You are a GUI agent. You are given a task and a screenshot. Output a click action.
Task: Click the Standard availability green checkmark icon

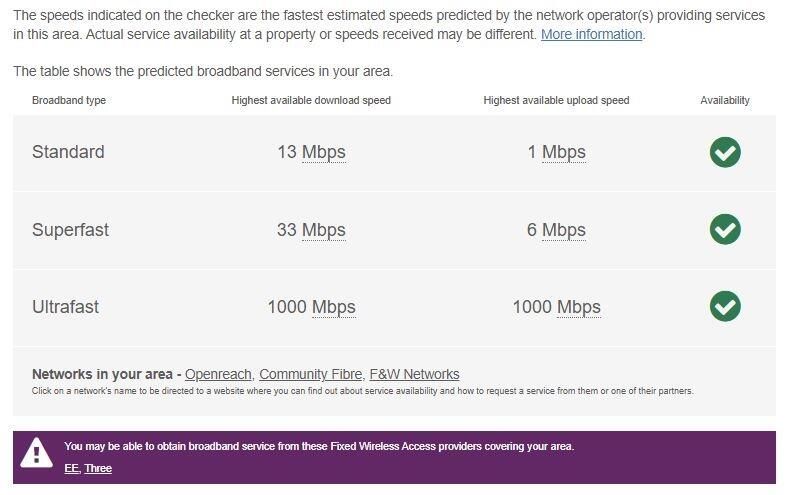[725, 152]
